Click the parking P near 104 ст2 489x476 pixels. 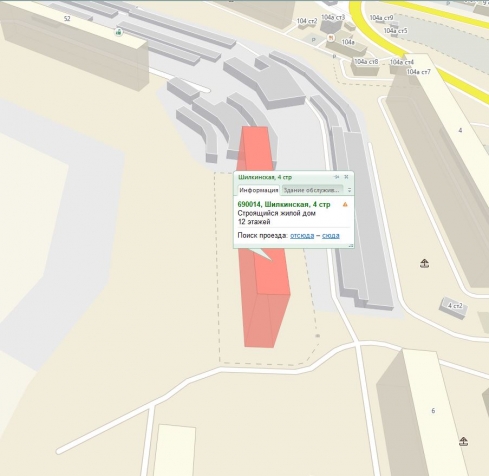point(313,40)
